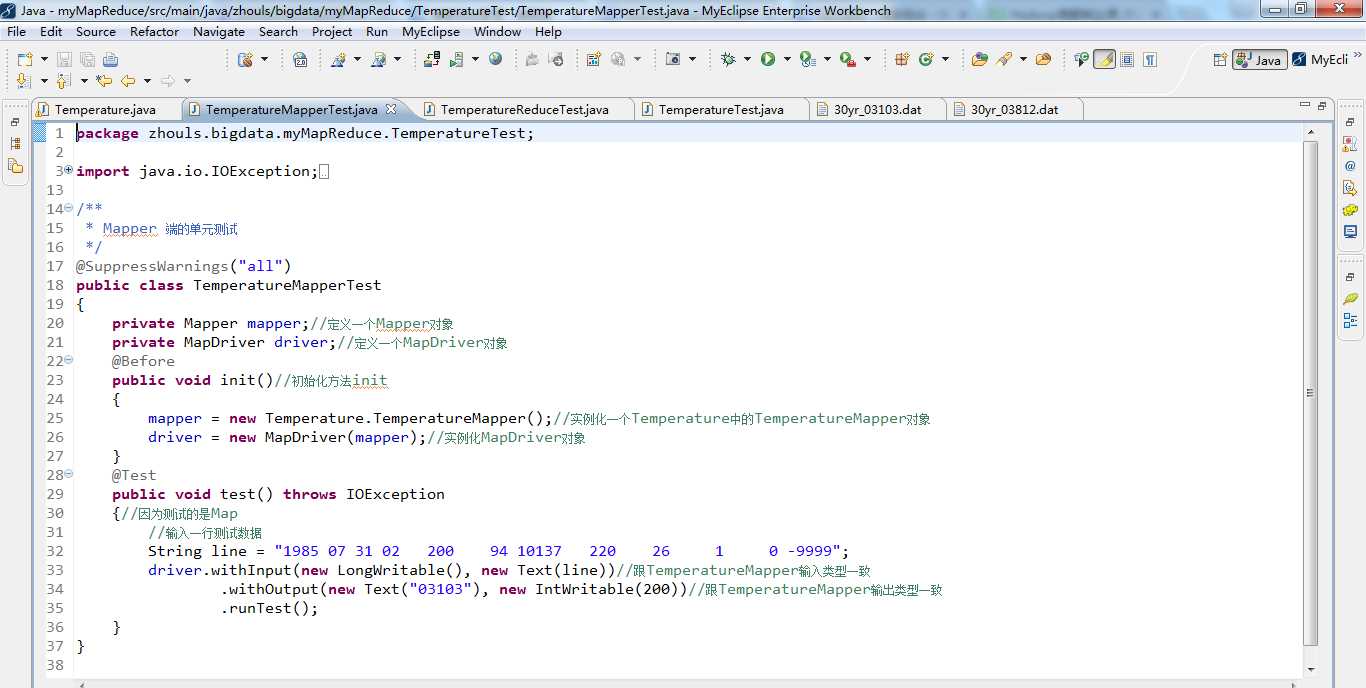Click the Search flashlight icon
Screen dimensions: 1366x688
click(x=1005, y=59)
